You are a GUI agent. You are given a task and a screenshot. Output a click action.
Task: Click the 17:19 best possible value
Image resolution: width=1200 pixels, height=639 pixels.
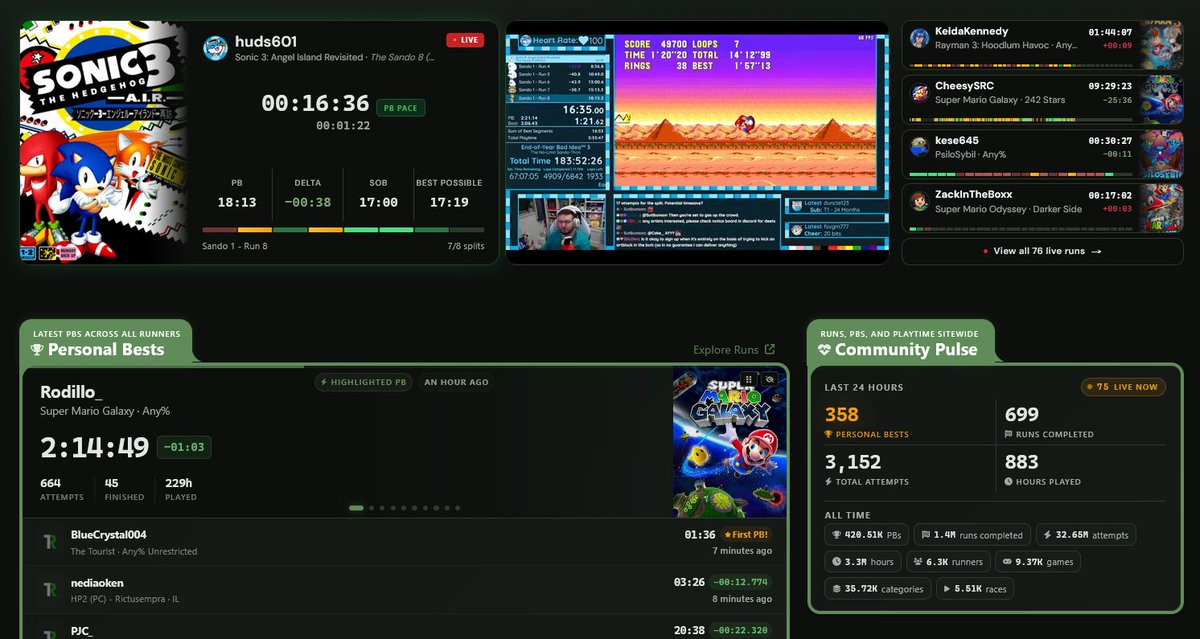click(449, 202)
